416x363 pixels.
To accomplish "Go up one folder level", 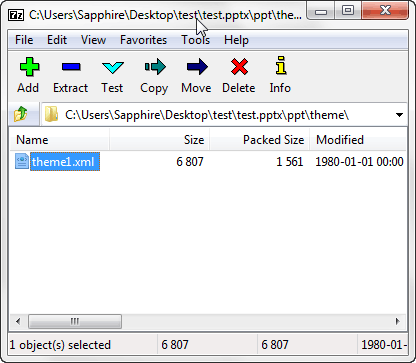I will tap(21, 114).
